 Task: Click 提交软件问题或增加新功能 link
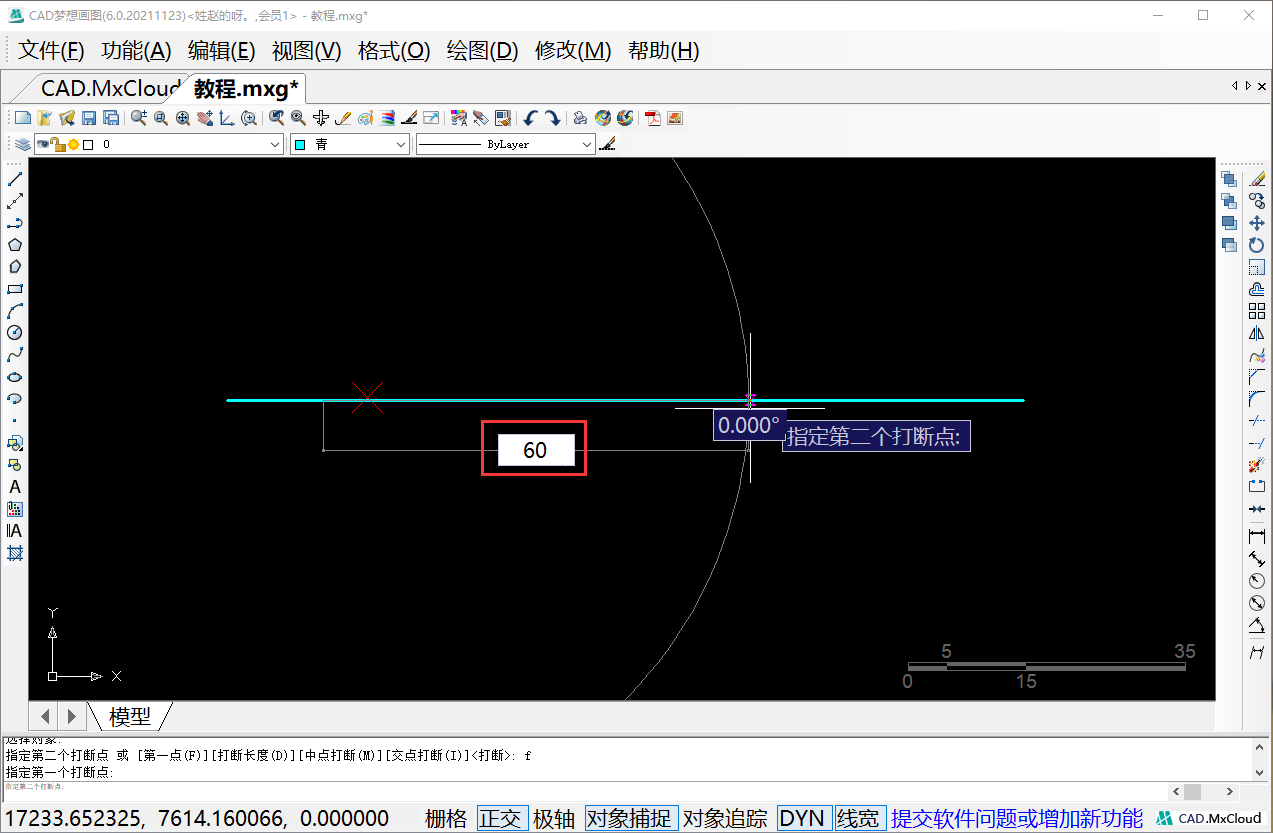1017,818
